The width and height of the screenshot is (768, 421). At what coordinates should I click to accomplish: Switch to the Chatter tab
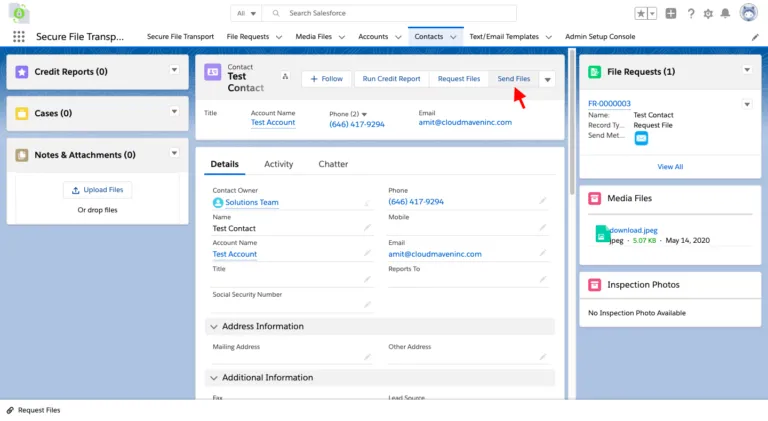(x=333, y=164)
